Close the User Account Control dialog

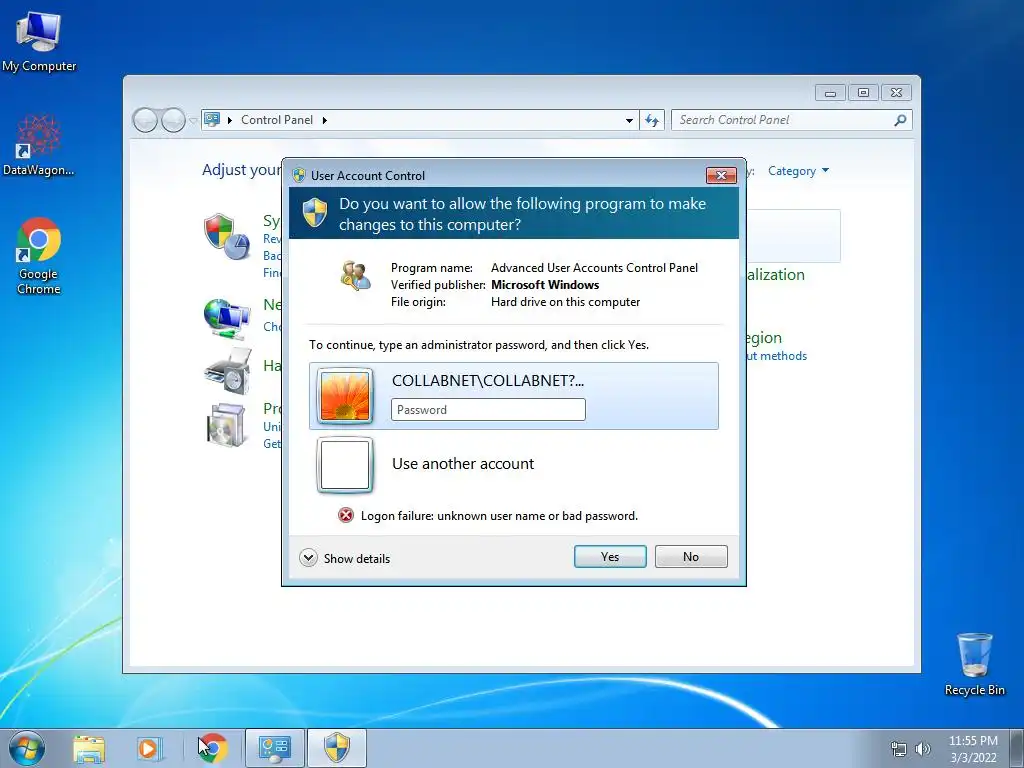[x=721, y=175]
